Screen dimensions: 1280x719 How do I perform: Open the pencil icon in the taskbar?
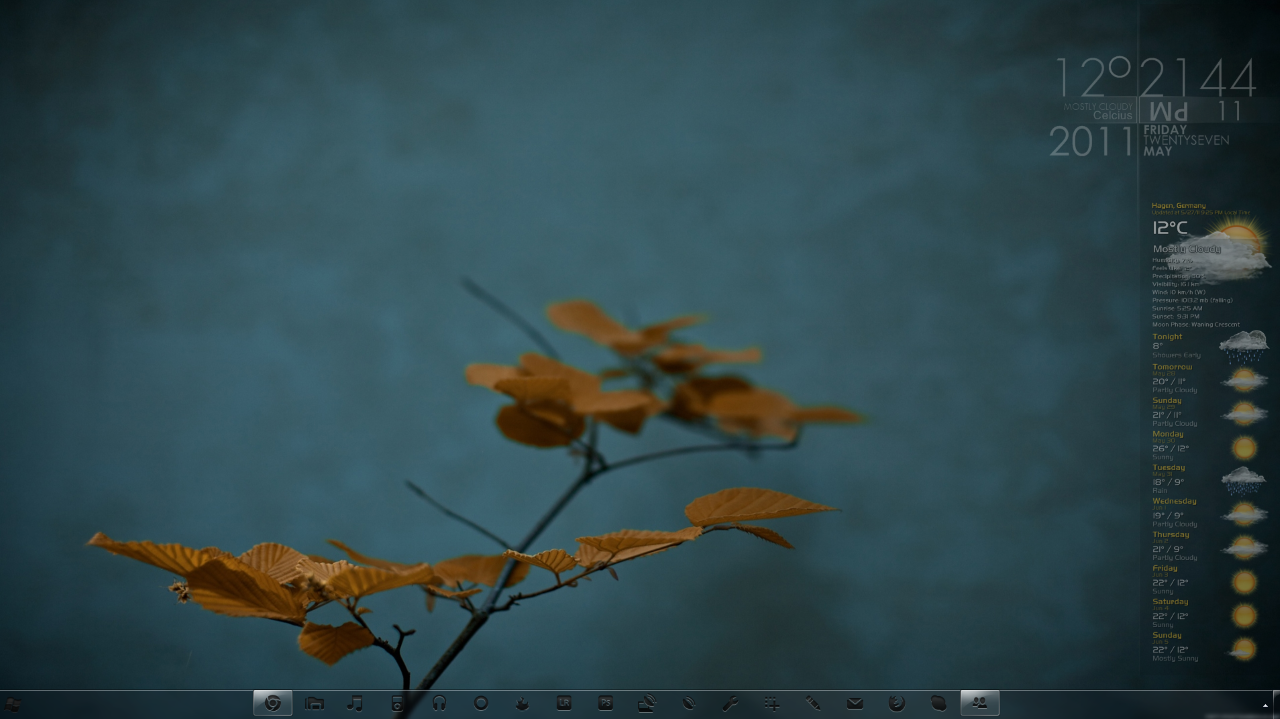(813, 703)
